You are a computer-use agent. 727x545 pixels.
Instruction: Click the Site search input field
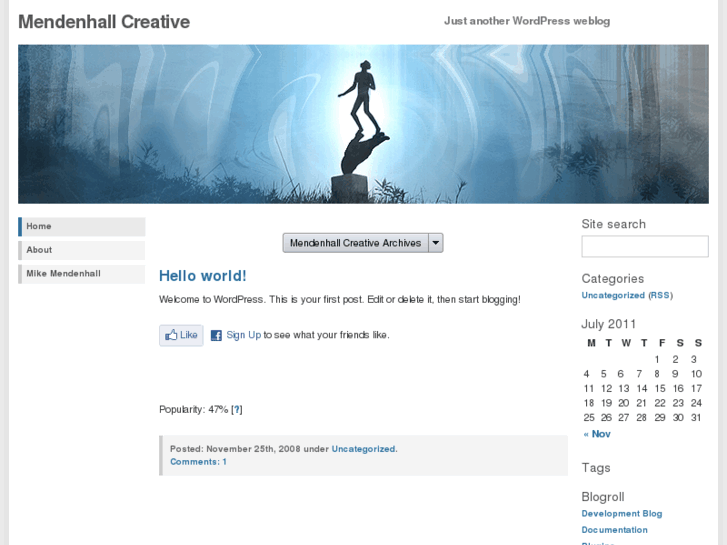click(x=645, y=246)
